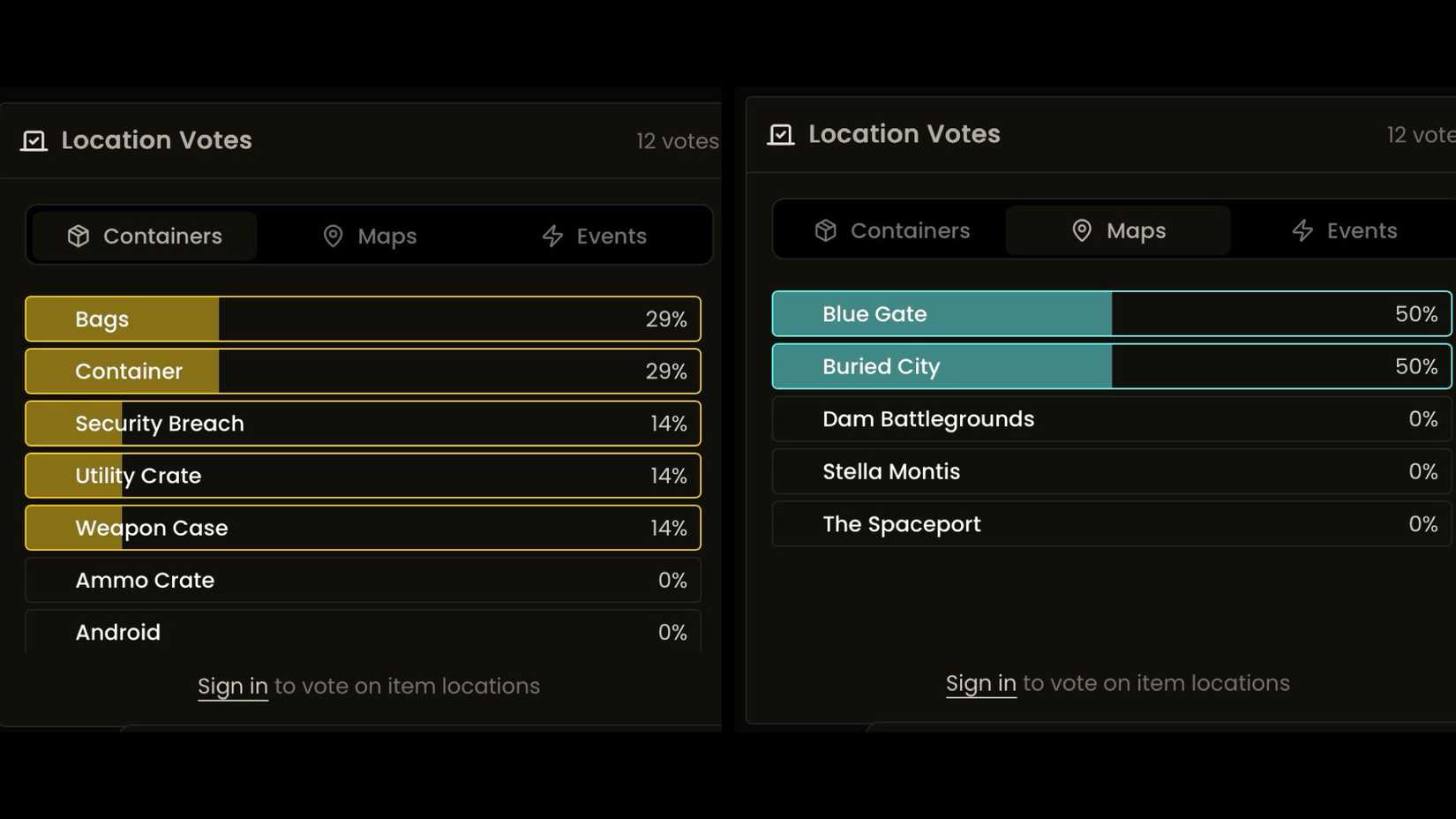The image size is (1456, 819).
Task: Click the lightning icon in left Events tab
Action: 552,237
